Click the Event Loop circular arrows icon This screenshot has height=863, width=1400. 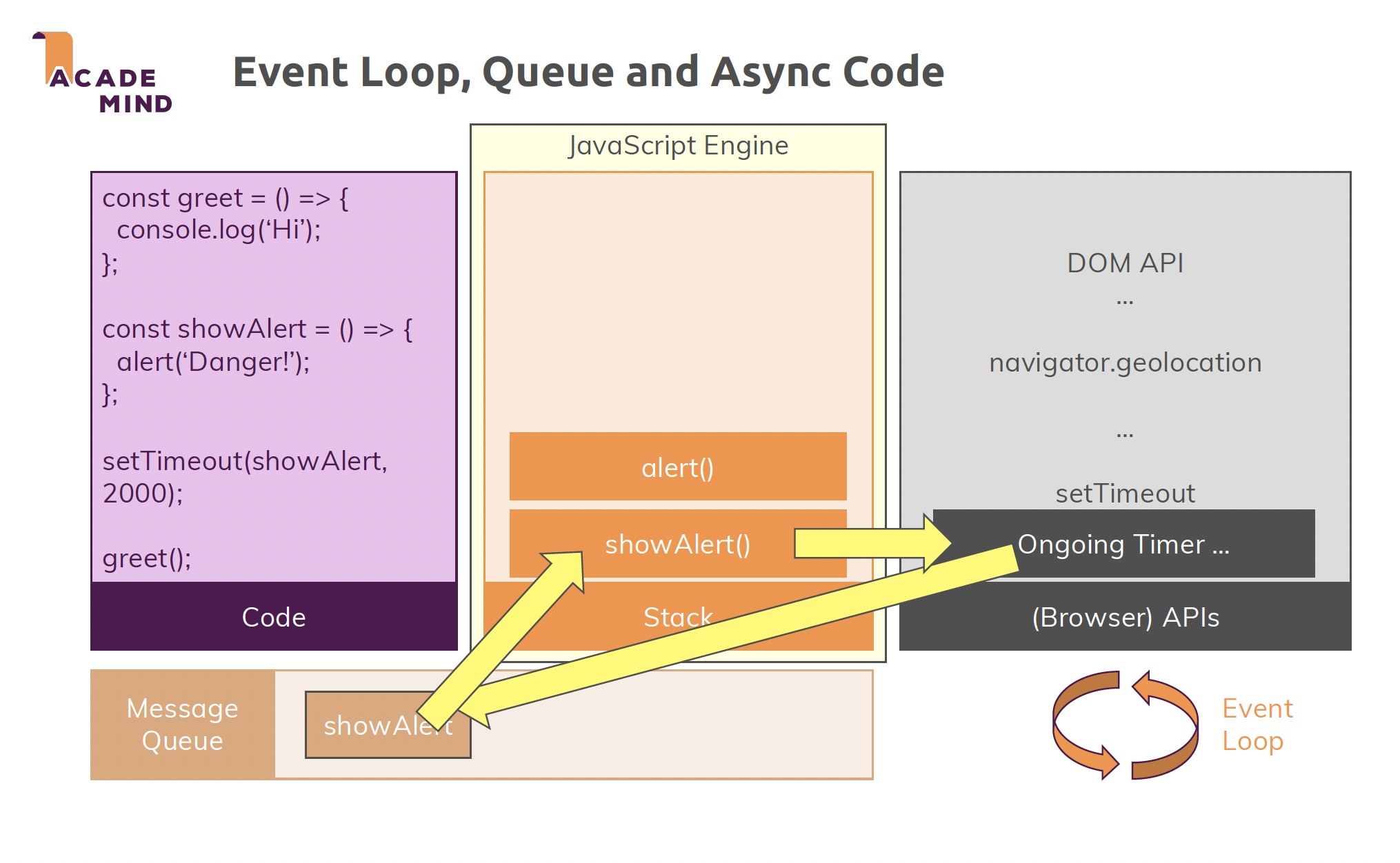pos(1125,725)
